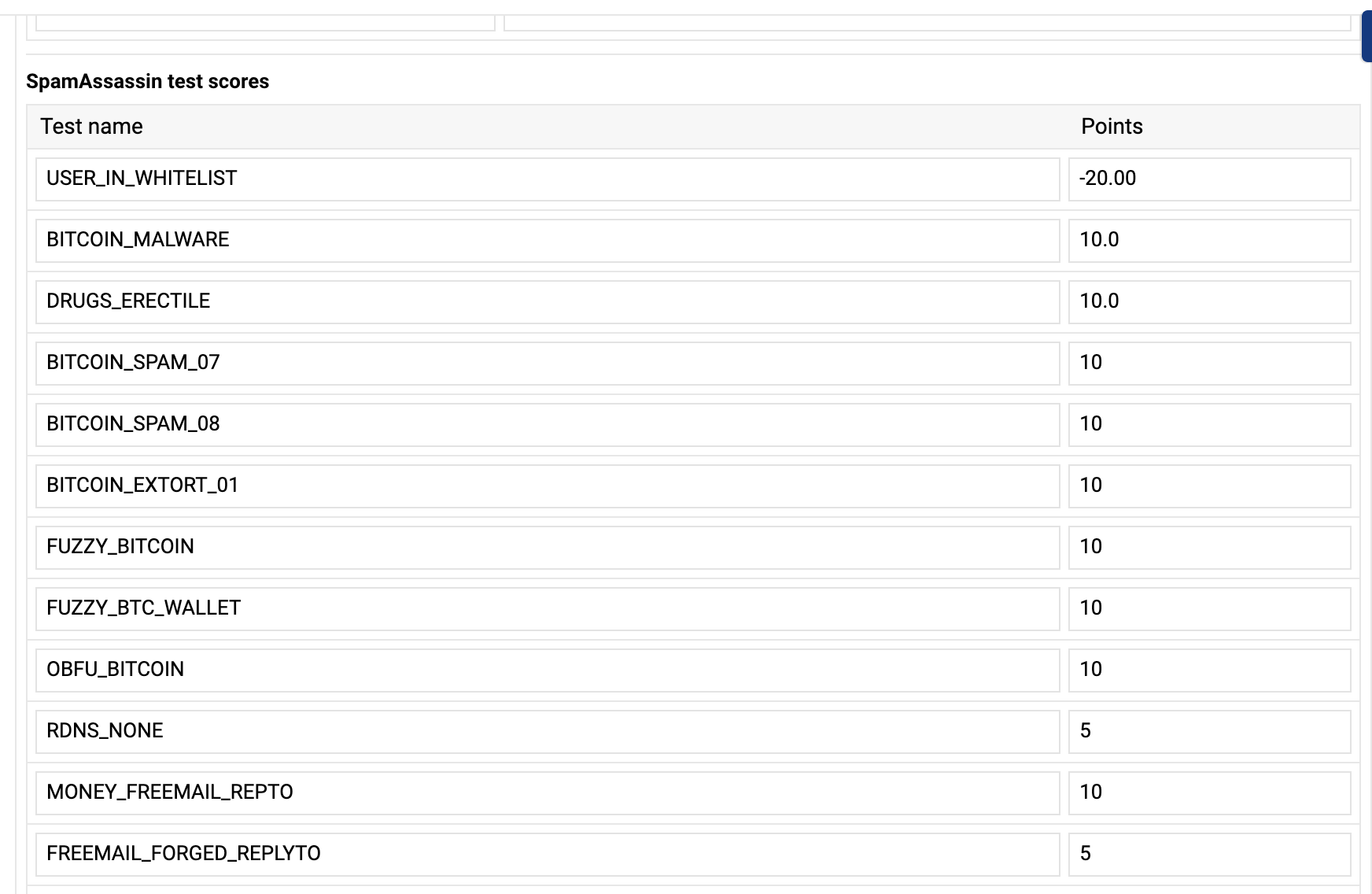The image size is (1372, 894).
Task: Select the MONEY_FREEMAIL_REPTO test name field
Action: click(547, 792)
